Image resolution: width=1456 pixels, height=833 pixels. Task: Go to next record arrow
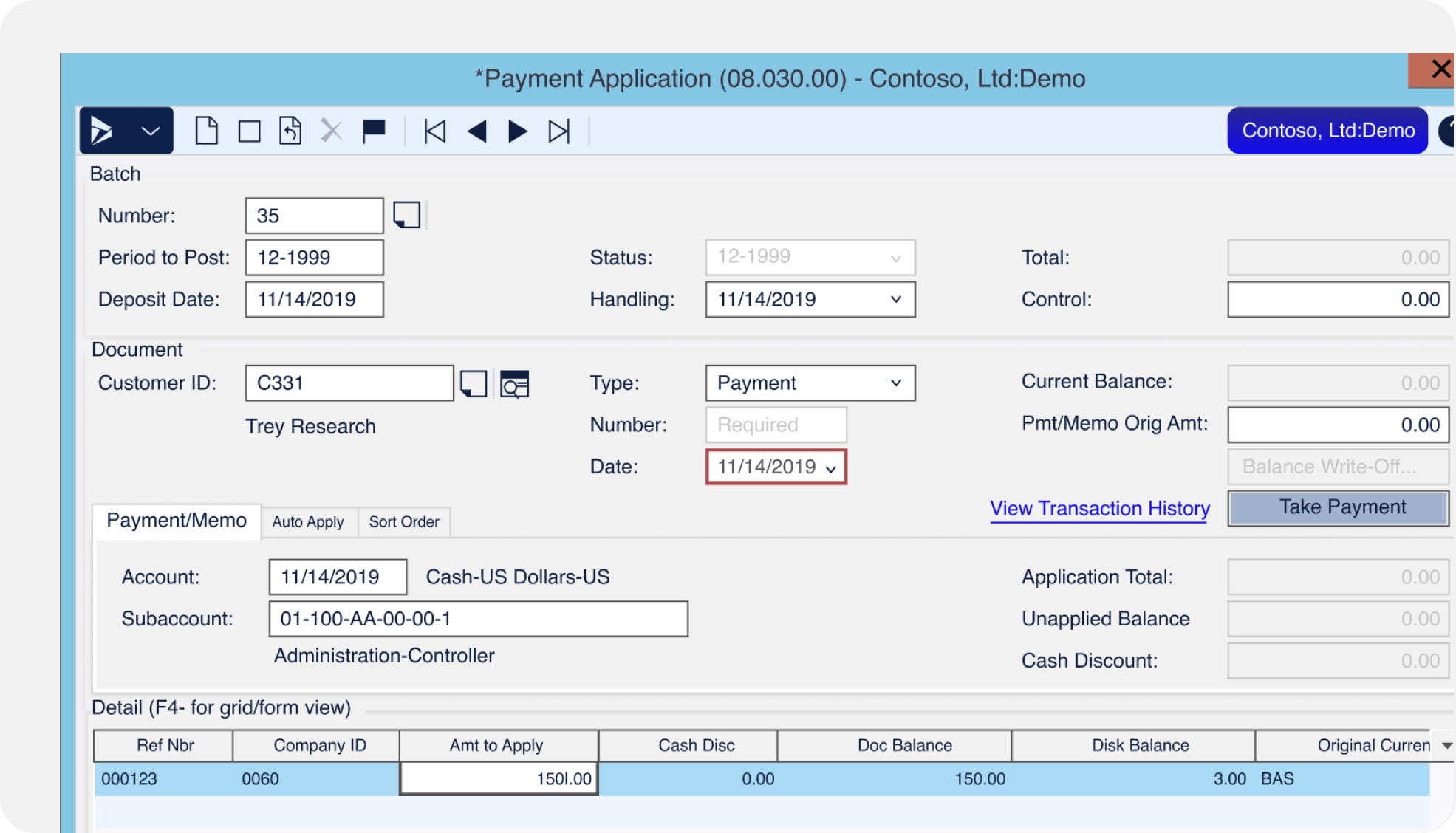tap(518, 131)
